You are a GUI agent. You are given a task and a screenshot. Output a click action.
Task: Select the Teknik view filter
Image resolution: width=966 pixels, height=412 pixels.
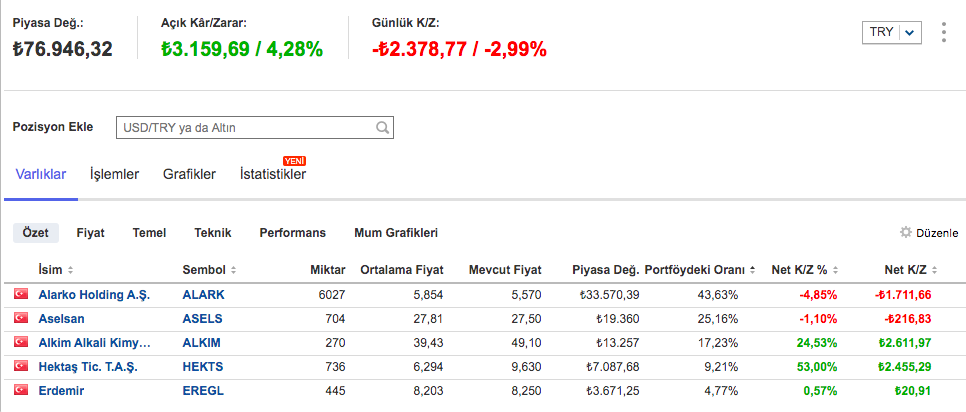pyautogui.click(x=212, y=232)
